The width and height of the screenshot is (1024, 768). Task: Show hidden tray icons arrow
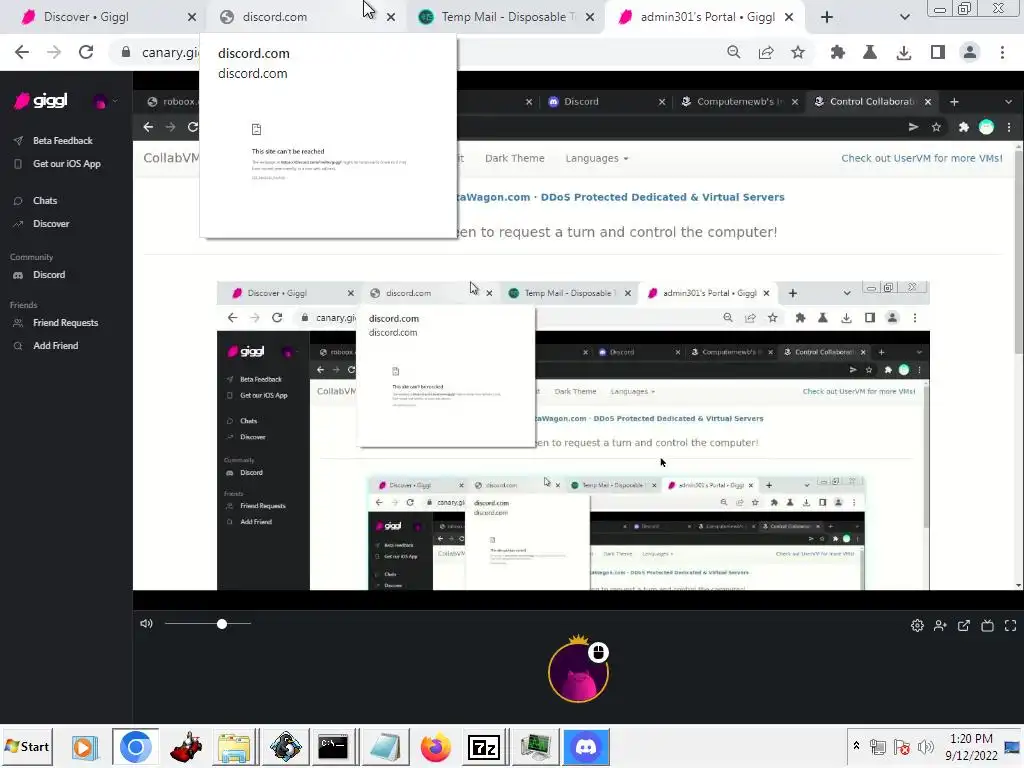click(x=856, y=746)
